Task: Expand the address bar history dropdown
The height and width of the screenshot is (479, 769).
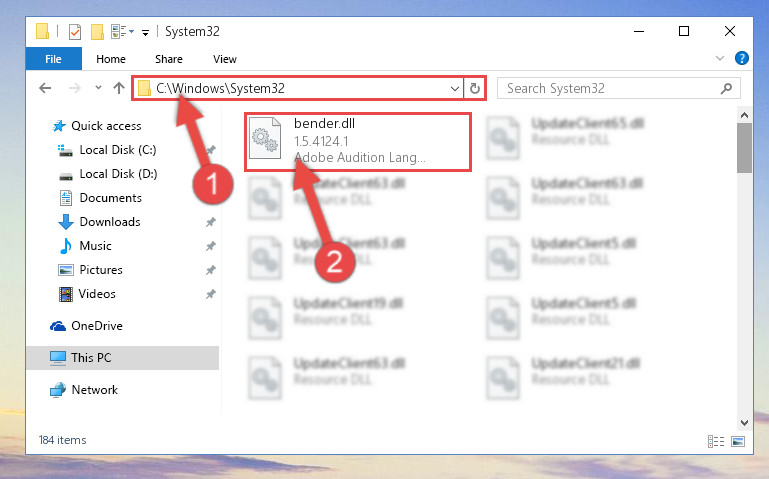Action: 455,89
